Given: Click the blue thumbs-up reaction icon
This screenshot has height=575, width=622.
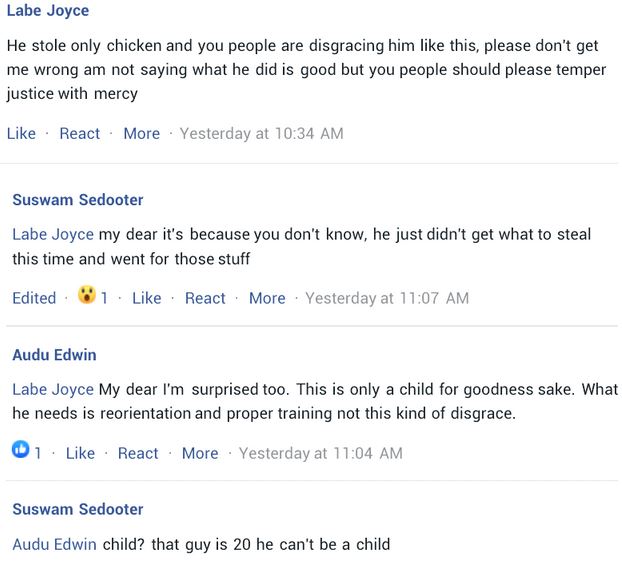Looking at the screenshot, I should tap(21, 452).
